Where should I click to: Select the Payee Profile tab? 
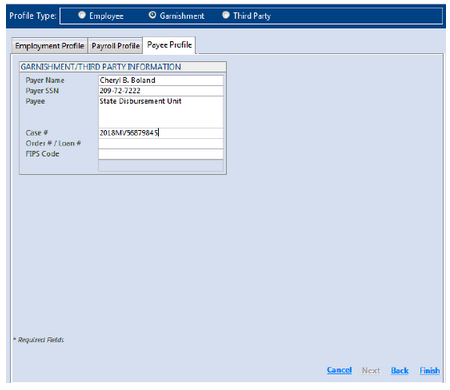click(x=169, y=45)
